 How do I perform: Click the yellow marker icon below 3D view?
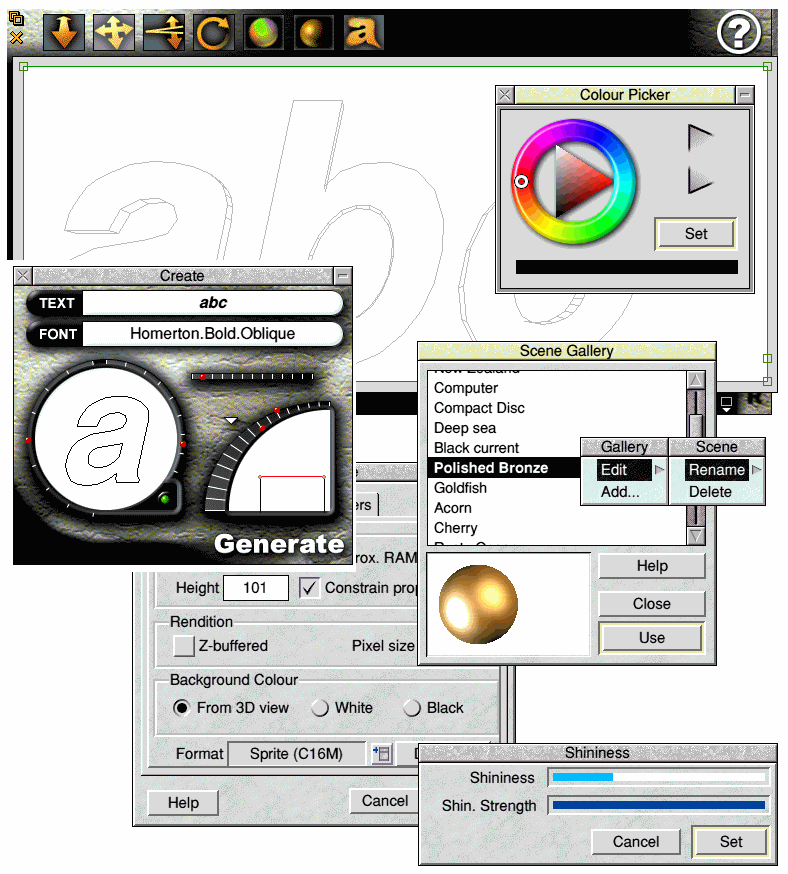tap(726, 404)
